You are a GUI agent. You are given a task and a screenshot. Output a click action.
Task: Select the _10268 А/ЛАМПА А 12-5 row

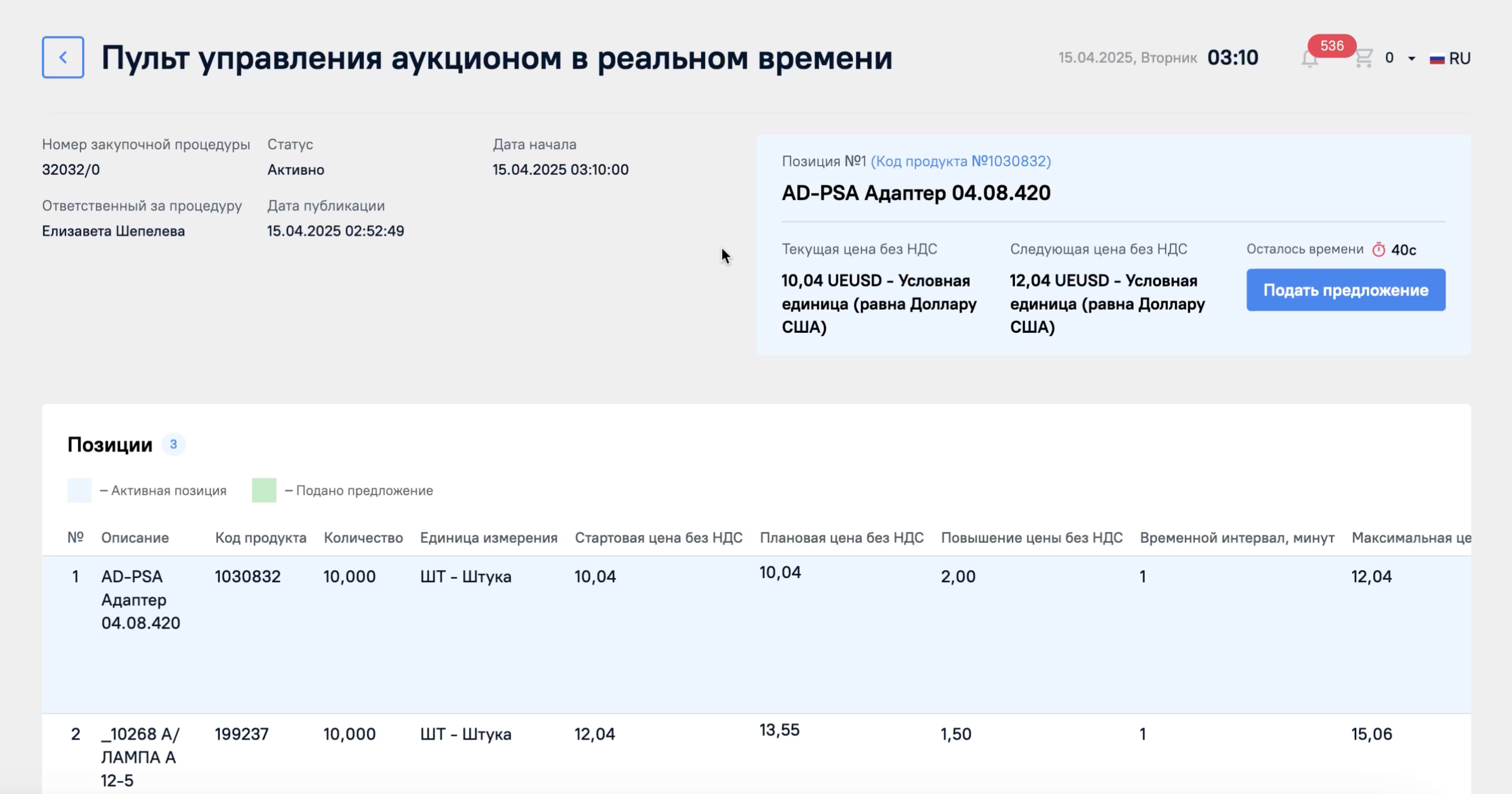[756, 754]
